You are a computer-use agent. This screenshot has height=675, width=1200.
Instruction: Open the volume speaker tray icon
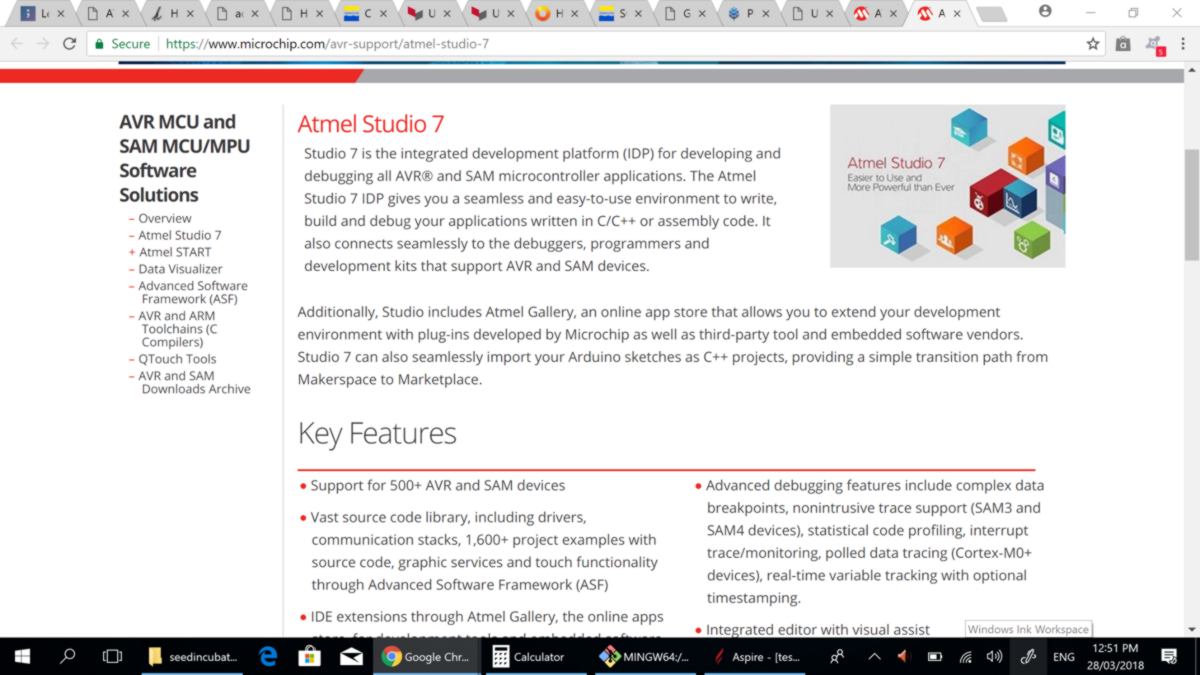point(994,657)
